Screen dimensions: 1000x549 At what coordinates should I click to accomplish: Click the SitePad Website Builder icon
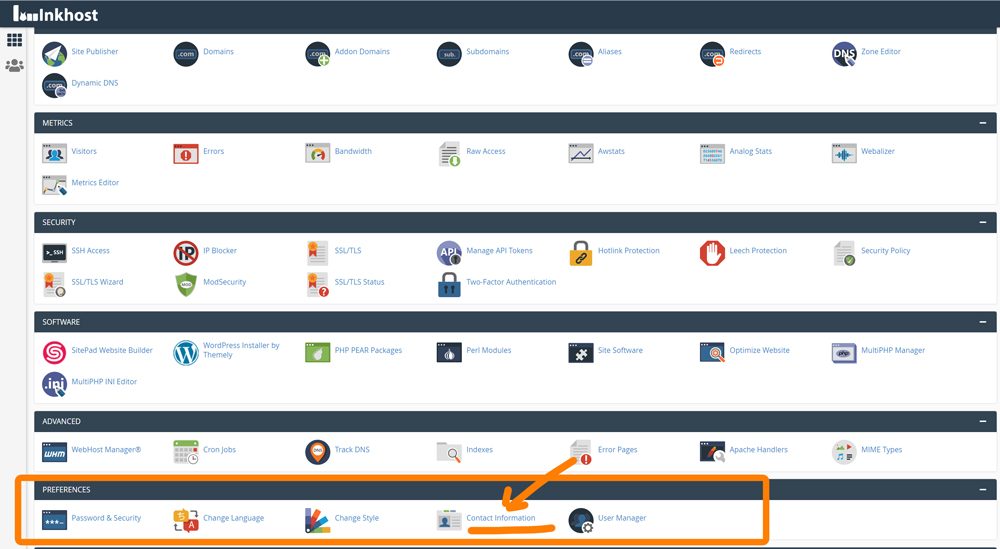(x=54, y=353)
